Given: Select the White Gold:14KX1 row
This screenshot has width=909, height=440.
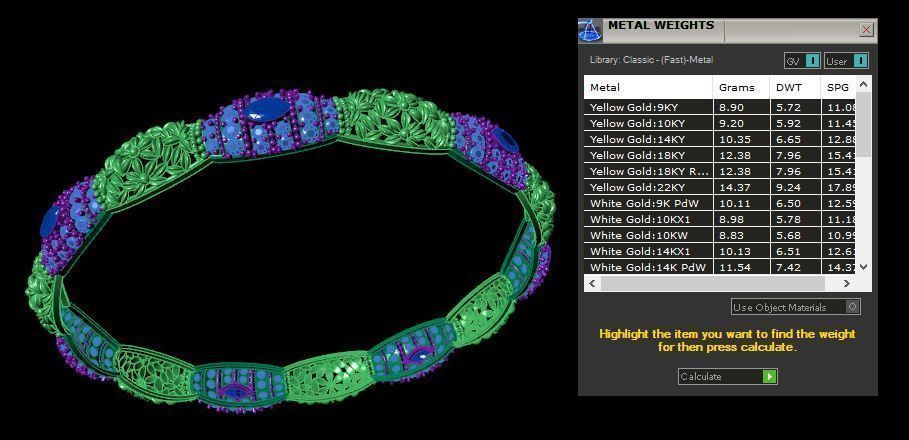Looking at the screenshot, I should pyautogui.click(x=720, y=252).
